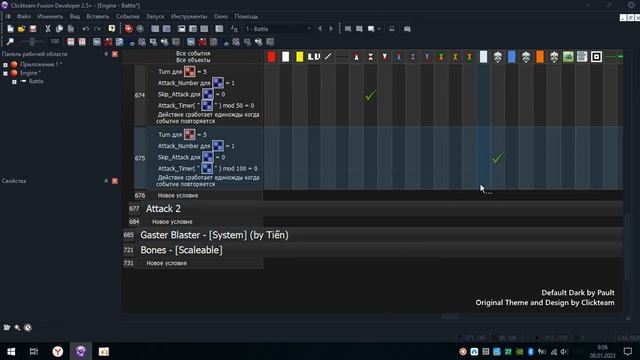Open the Запуск menu

tap(155, 16)
